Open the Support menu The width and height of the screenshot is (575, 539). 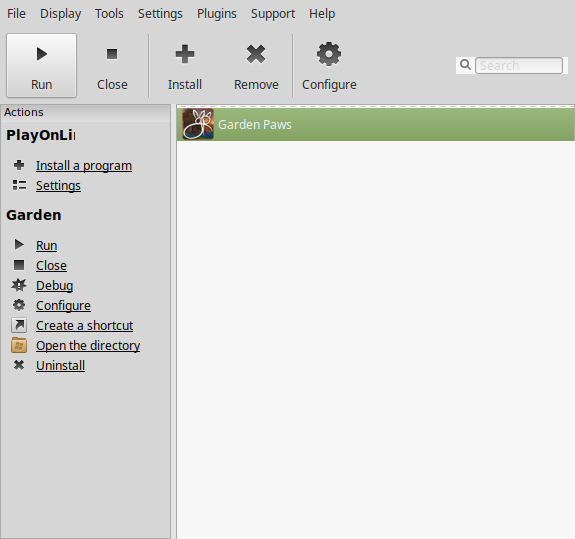click(273, 14)
